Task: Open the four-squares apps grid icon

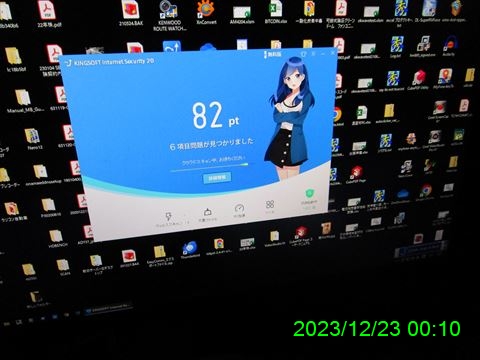Action: coord(270,204)
